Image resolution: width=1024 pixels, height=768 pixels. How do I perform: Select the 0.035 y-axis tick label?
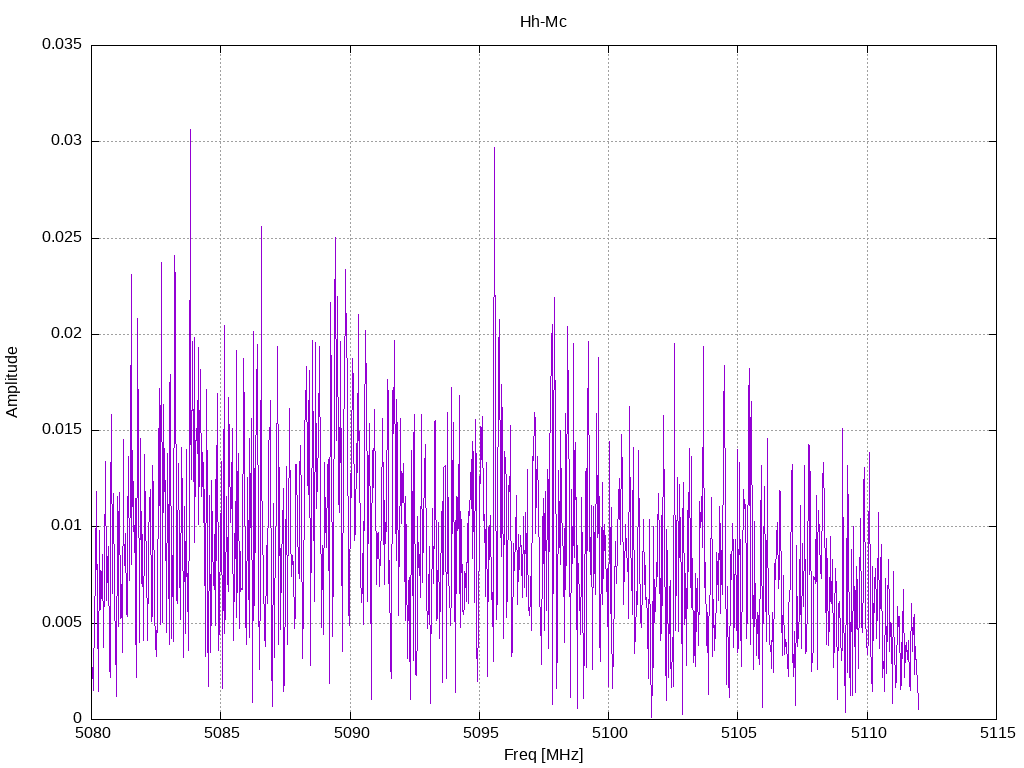[x=61, y=45]
